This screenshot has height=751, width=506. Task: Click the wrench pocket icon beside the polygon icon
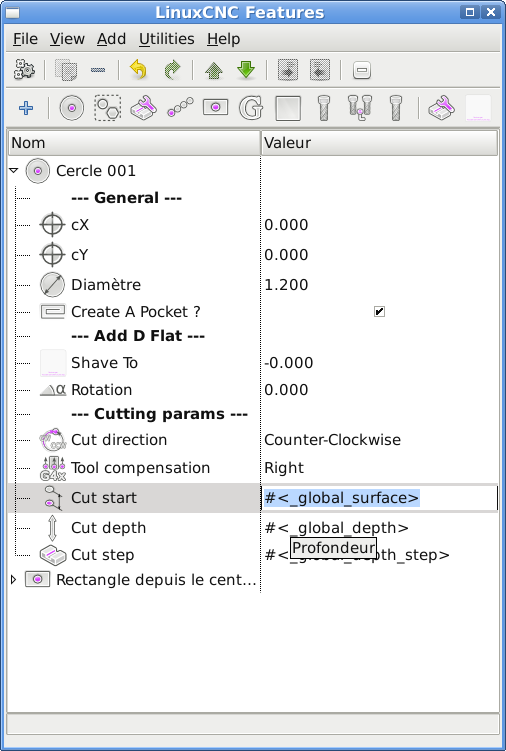[x=144, y=108]
